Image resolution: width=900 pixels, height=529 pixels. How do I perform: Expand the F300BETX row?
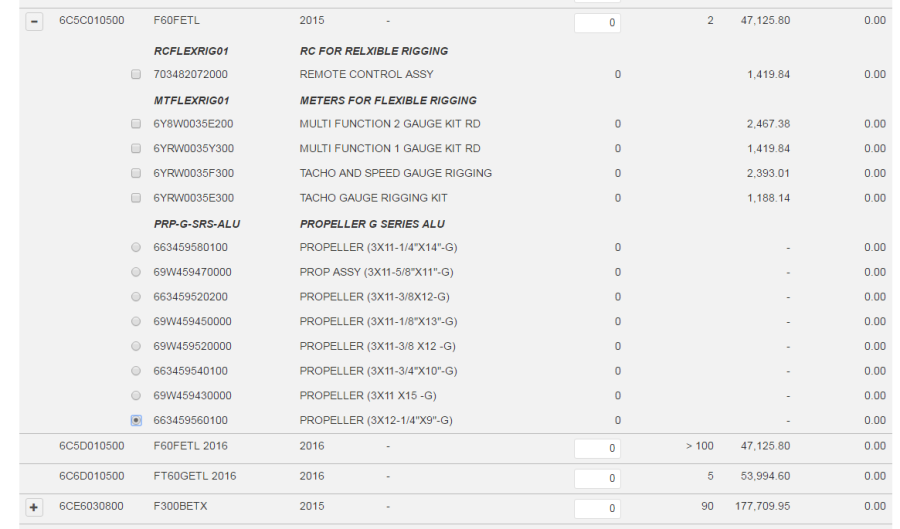click(x=34, y=508)
